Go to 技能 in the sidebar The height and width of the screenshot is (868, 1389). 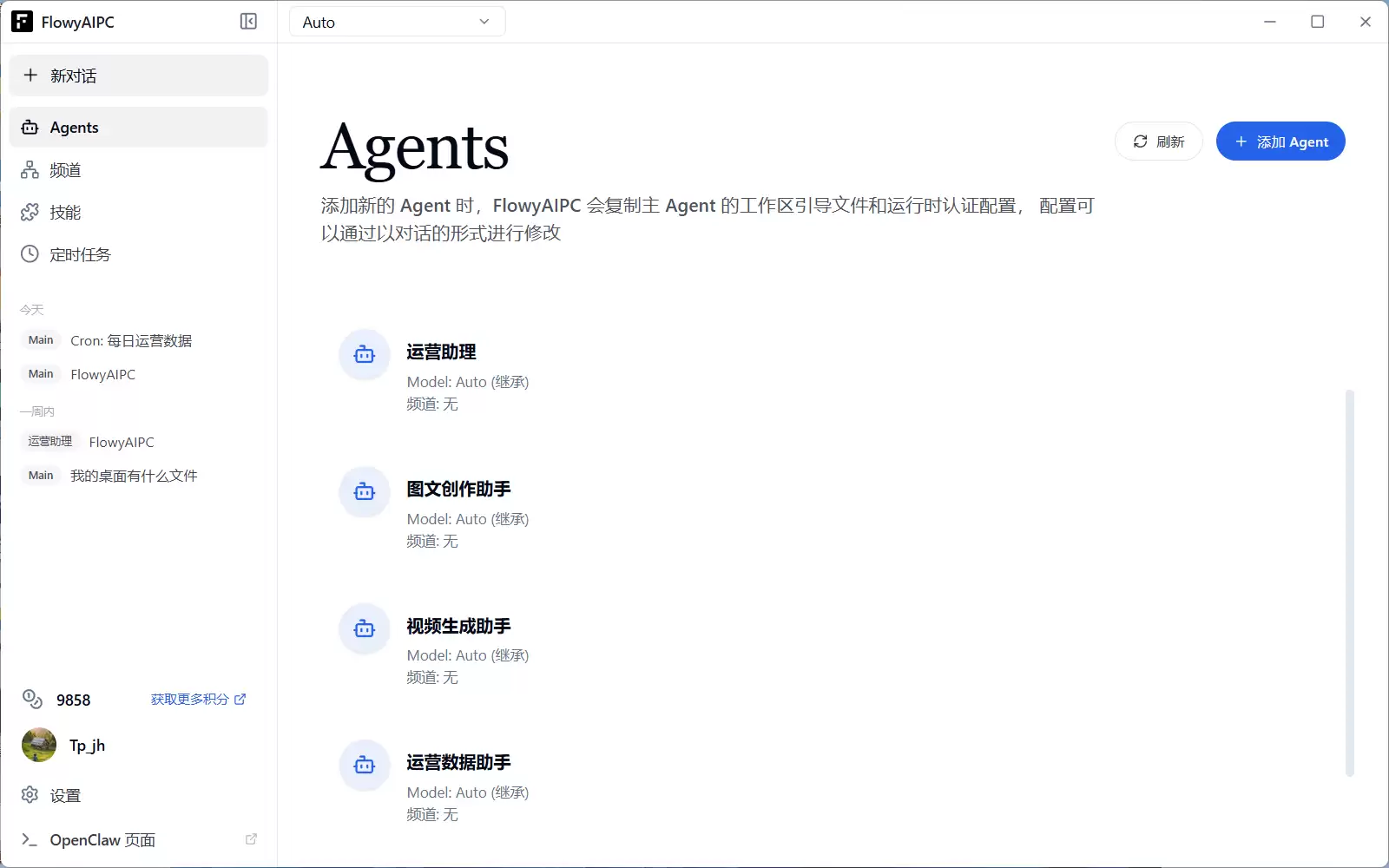click(x=65, y=213)
